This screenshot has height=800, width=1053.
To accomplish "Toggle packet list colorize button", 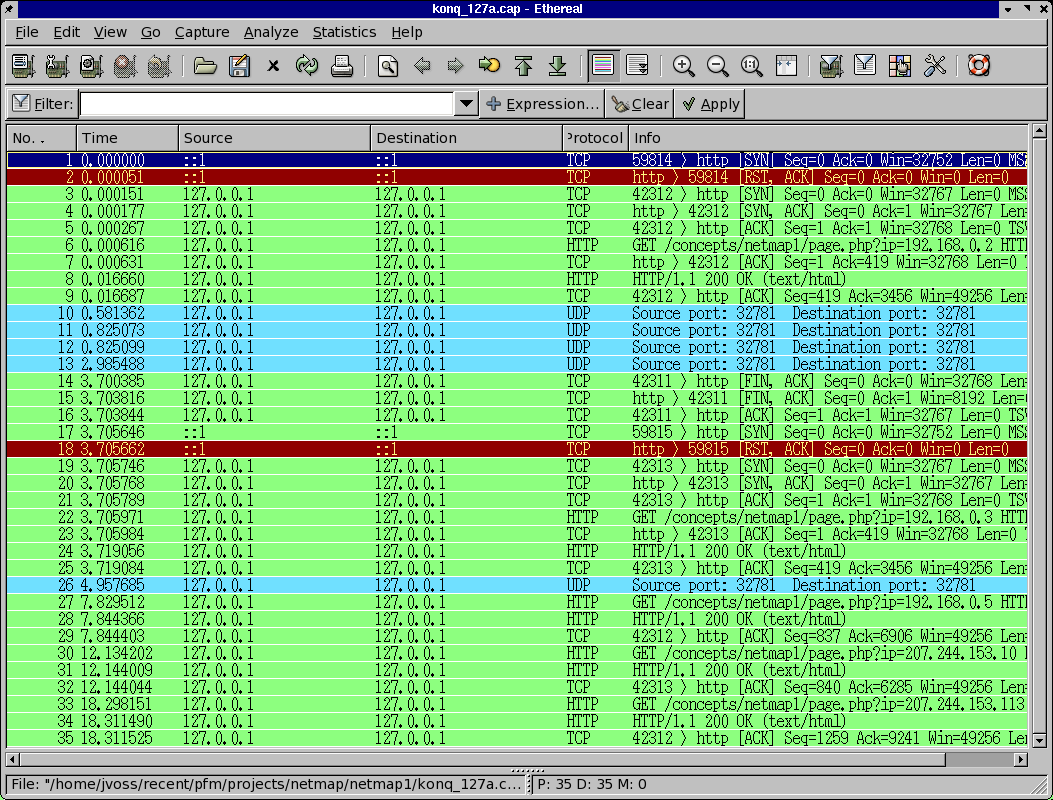I will point(603,66).
